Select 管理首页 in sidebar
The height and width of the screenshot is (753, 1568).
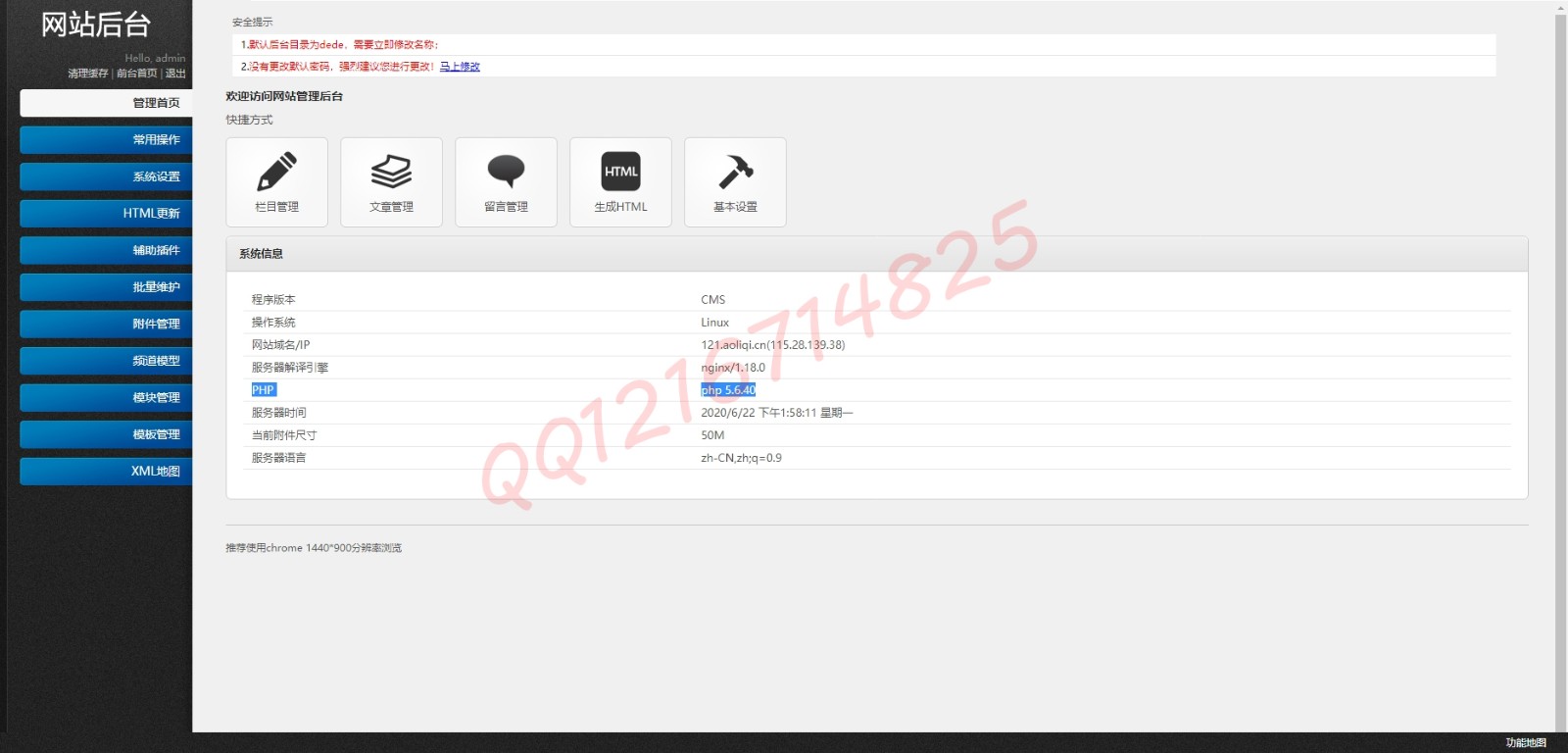click(106, 103)
